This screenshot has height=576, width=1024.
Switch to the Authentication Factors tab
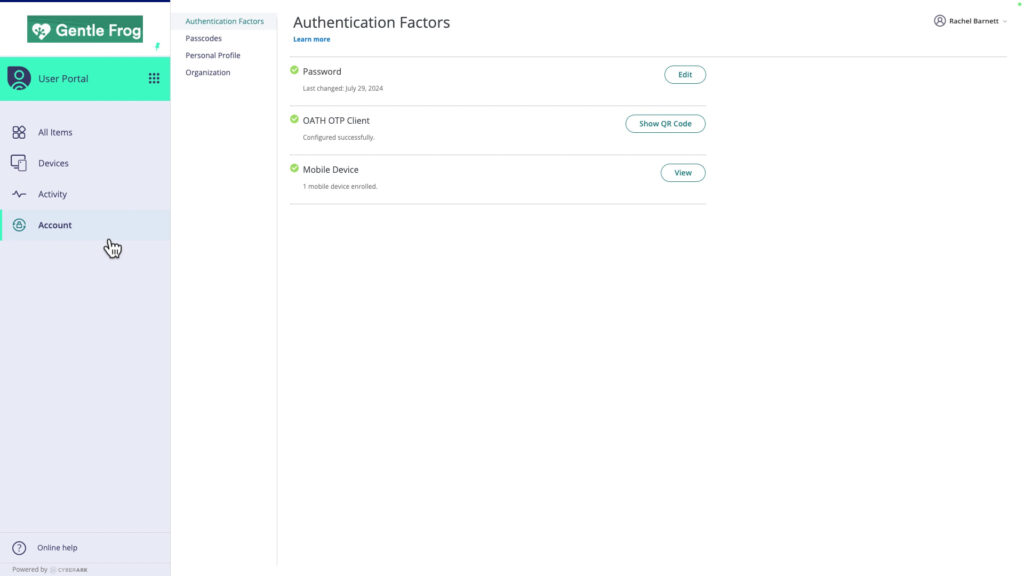click(x=225, y=20)
